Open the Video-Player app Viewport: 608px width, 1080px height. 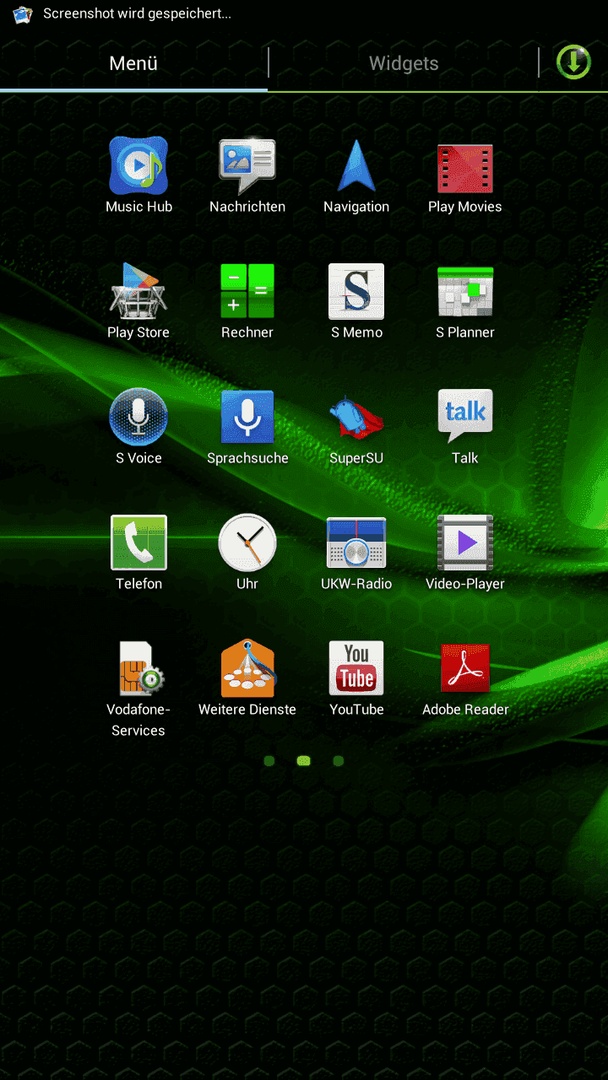pos(465,543)
